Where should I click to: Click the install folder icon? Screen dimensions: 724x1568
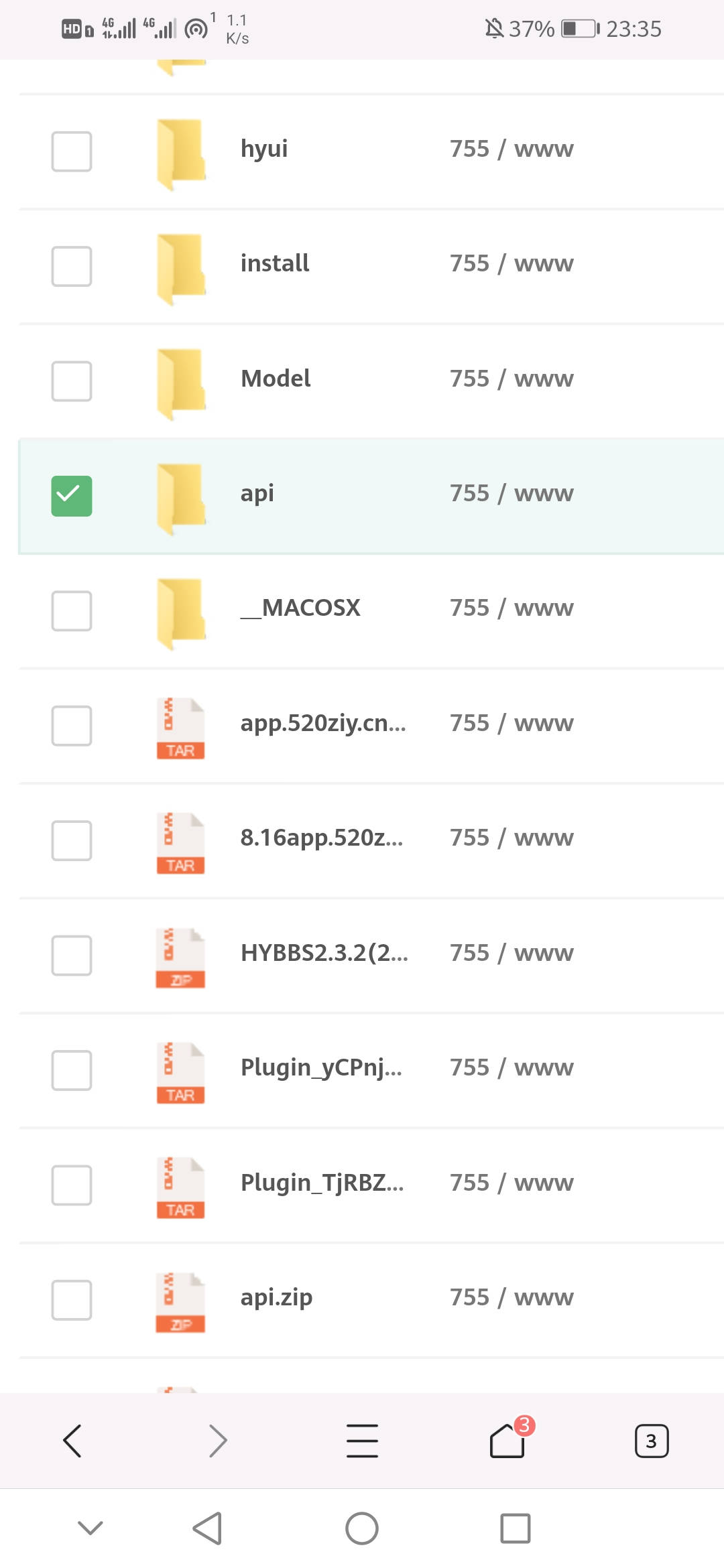(x=180, y=267)
